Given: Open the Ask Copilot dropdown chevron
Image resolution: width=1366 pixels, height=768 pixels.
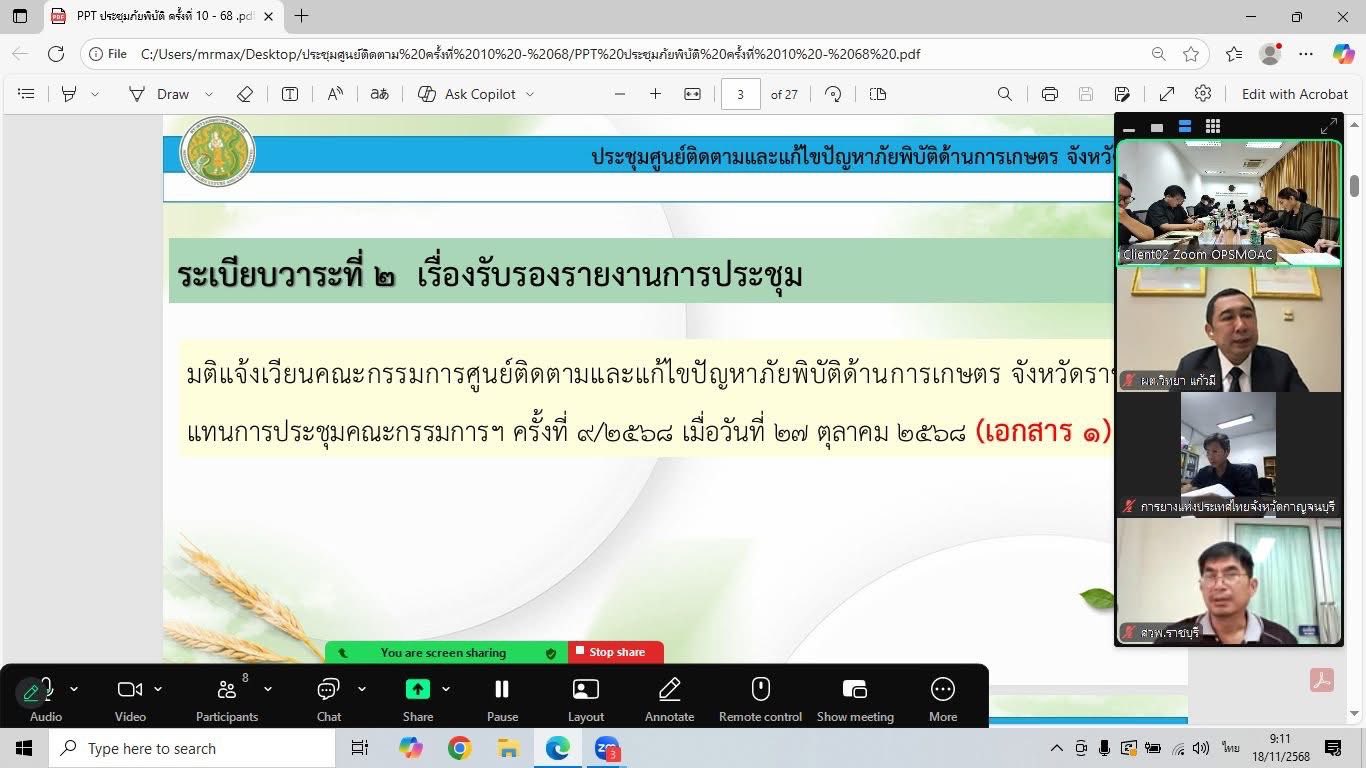Looking at the screenshot, I should coord(530,94).
